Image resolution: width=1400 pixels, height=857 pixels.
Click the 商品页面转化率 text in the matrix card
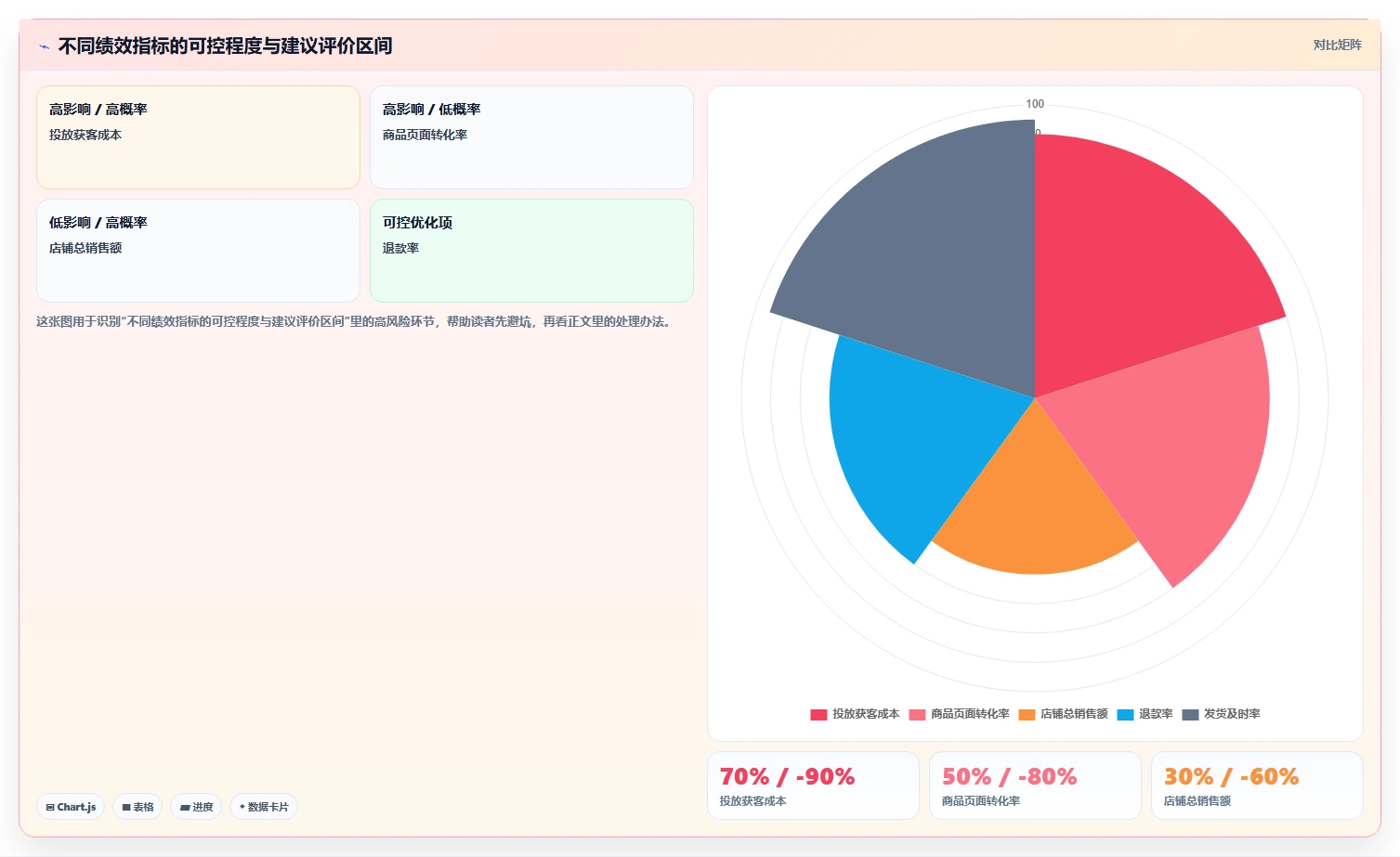[425, 135]
